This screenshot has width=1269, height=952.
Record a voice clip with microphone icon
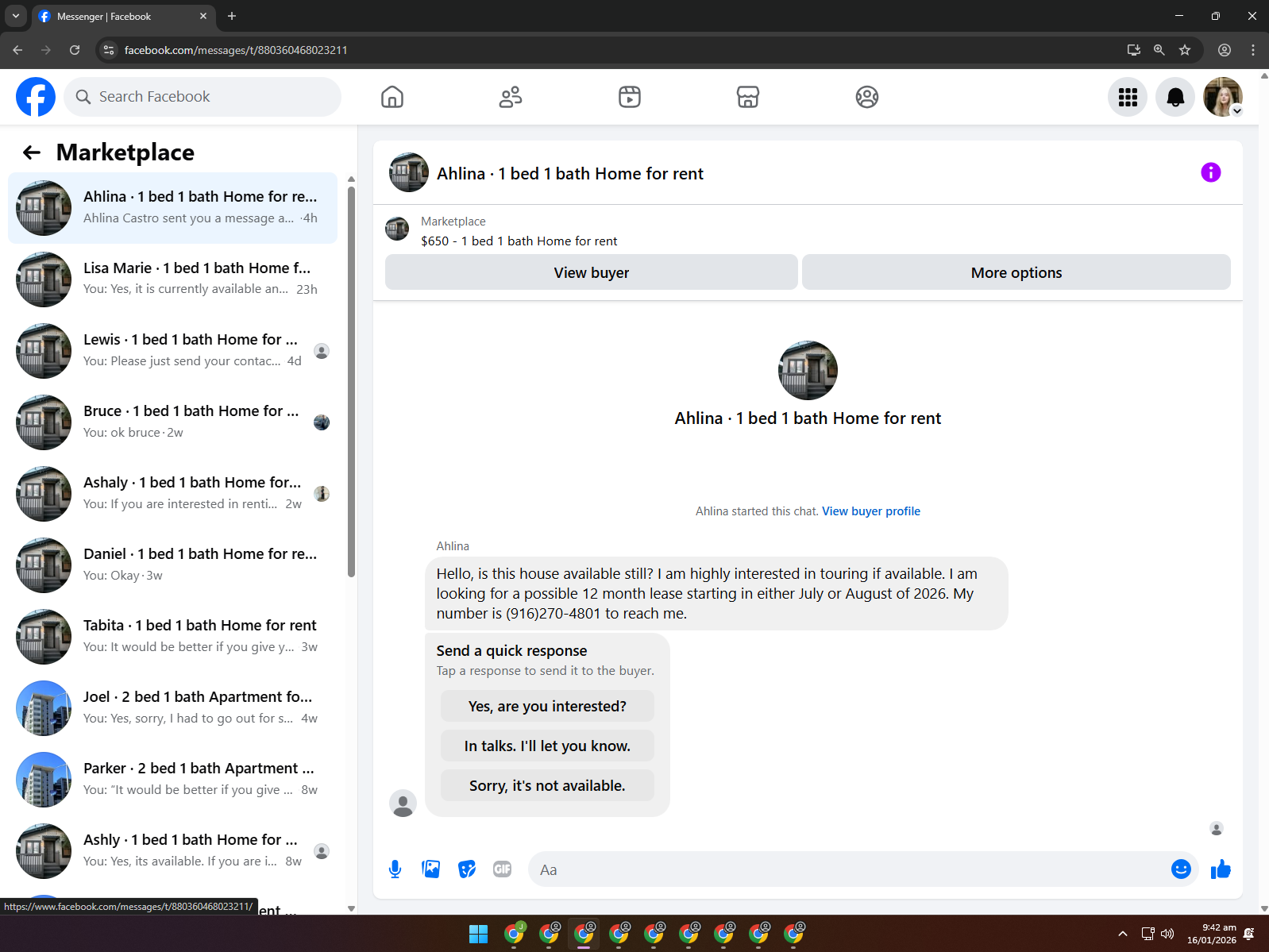(x=395, y=869)
